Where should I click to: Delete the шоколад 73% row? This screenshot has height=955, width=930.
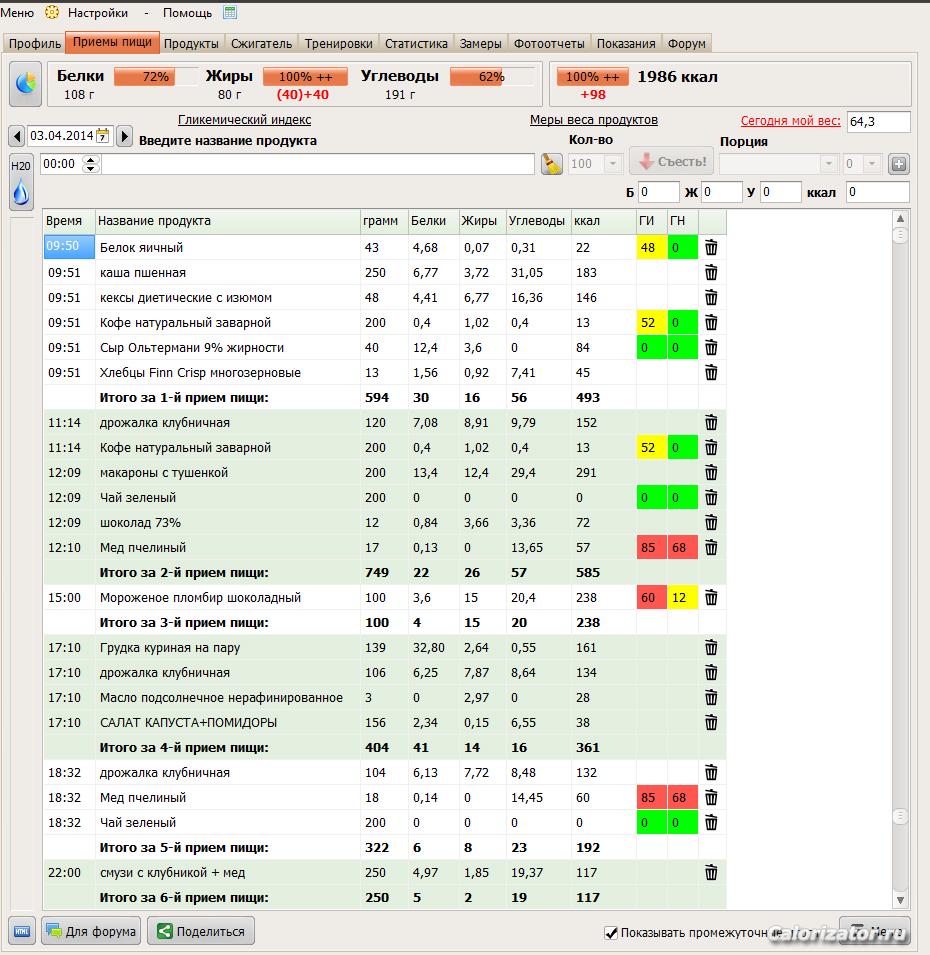(711, 522)
